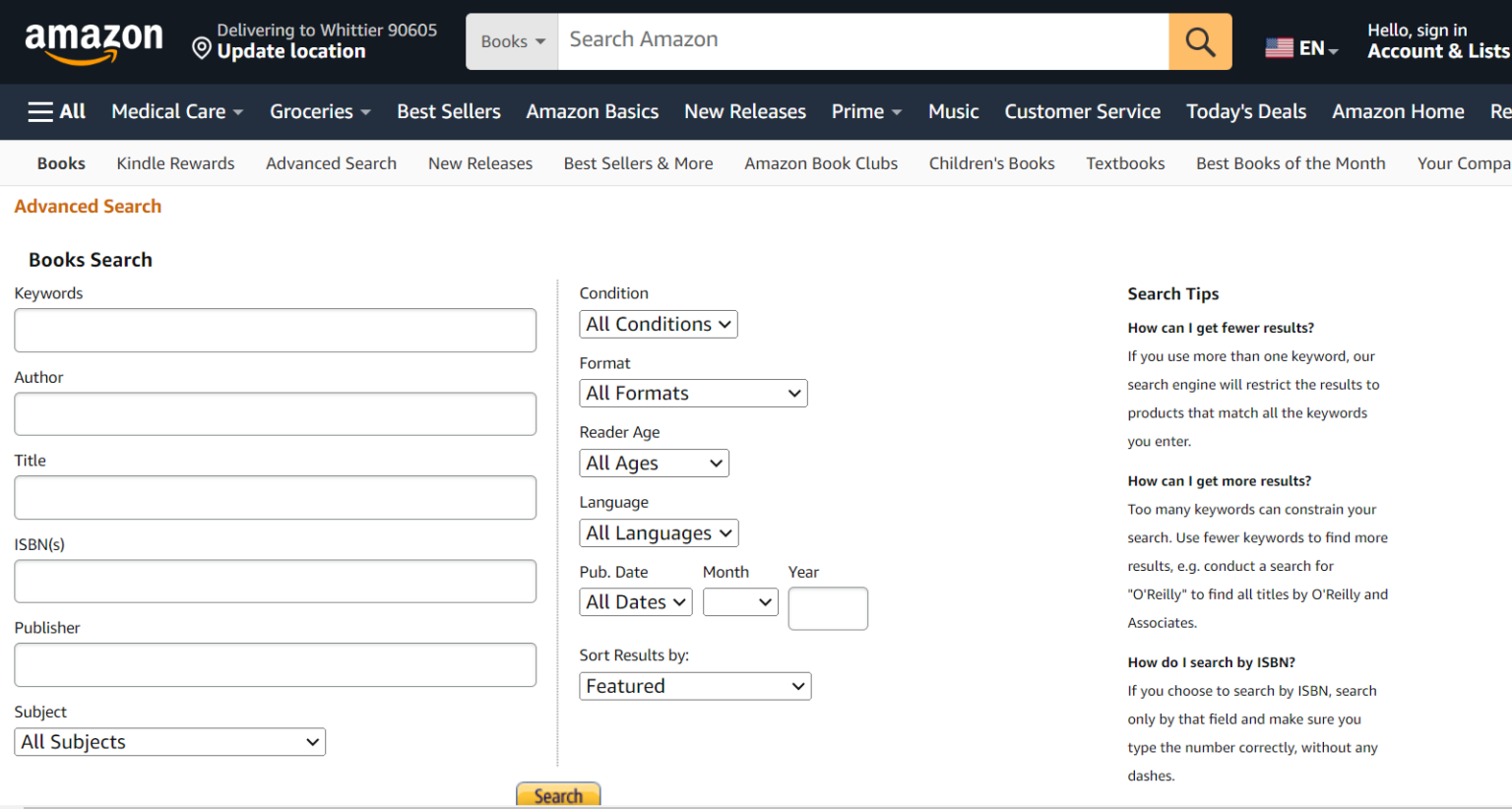
Task: Open the hamburger All menu
Action: (56, 111)
